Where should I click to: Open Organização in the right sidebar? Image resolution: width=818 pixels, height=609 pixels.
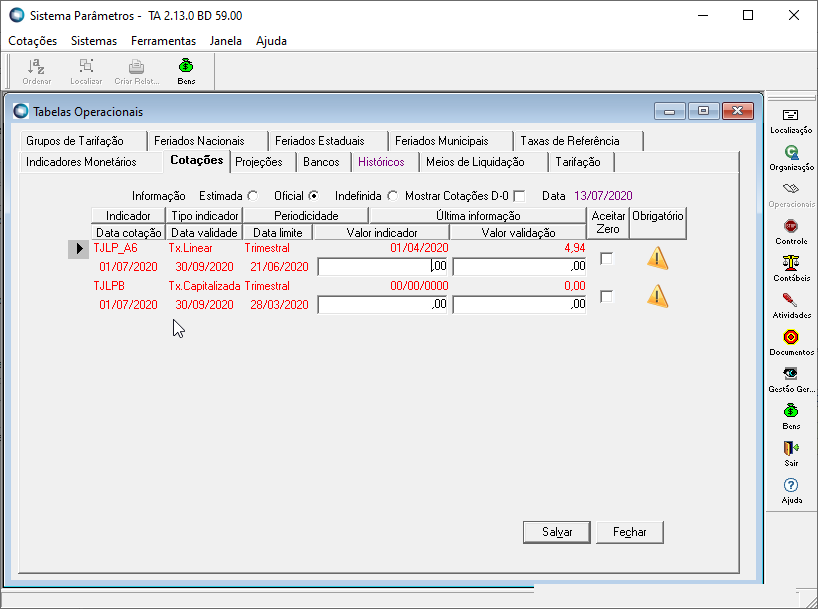(x=791, y=158)
